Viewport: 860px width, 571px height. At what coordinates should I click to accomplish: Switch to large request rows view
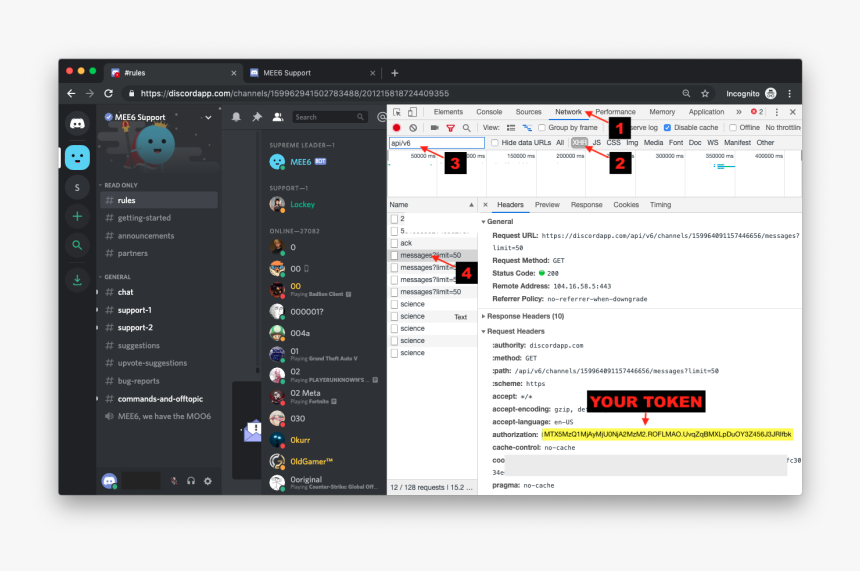(511, 128)
